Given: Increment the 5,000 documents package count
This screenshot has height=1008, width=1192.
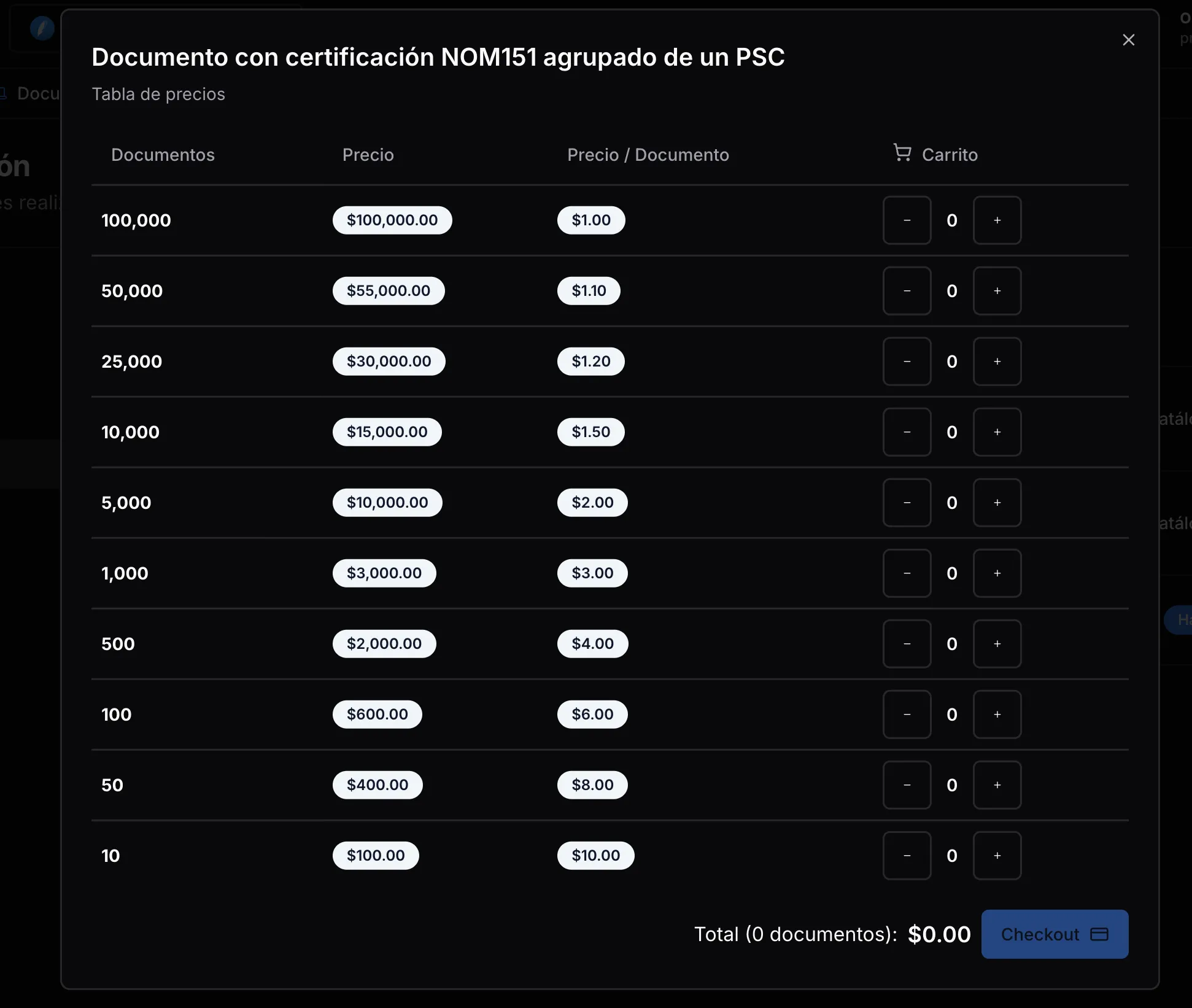Looking at the screenshot, I should tap(997, 503).
